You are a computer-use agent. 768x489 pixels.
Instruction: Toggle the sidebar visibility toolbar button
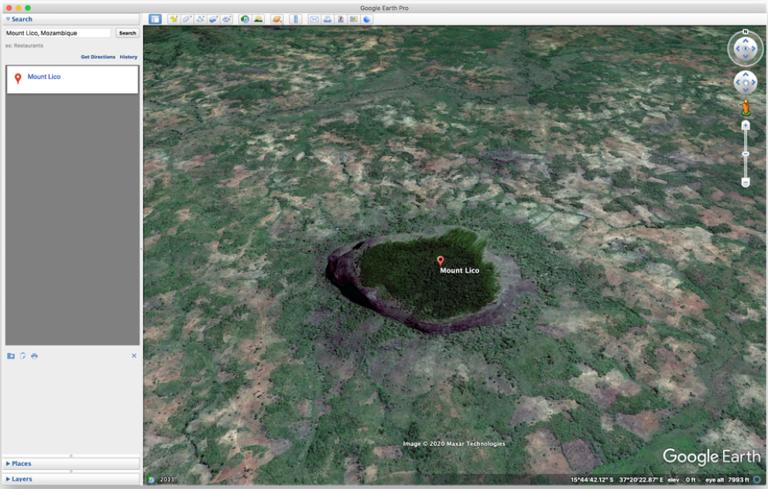point(155,19)
